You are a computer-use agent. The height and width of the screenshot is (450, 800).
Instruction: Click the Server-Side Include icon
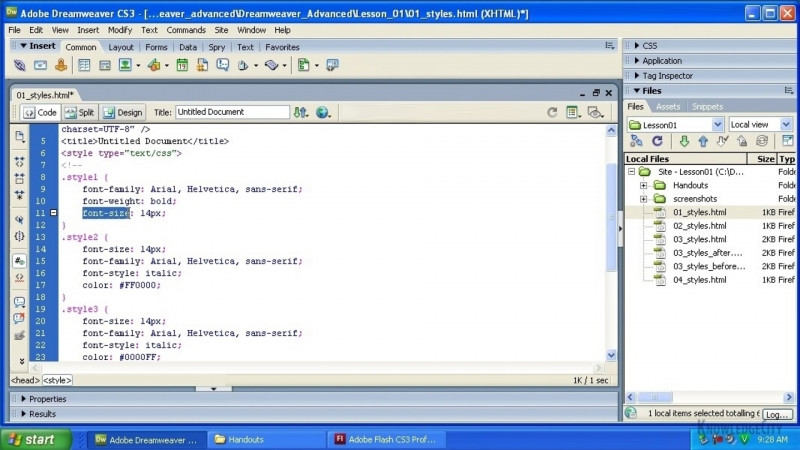point(203,65)
